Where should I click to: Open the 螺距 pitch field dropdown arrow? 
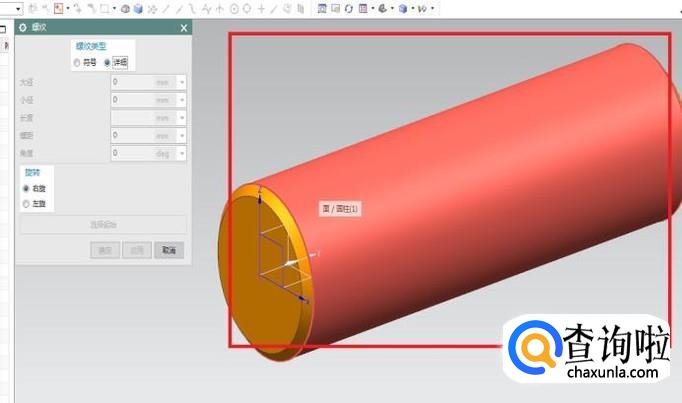pos(182,136)
